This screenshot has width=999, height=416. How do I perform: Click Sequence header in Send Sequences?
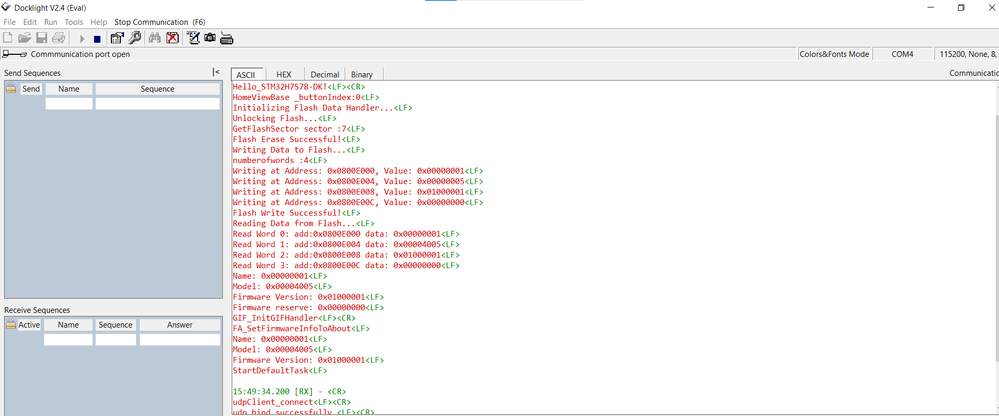pos(157,89)
